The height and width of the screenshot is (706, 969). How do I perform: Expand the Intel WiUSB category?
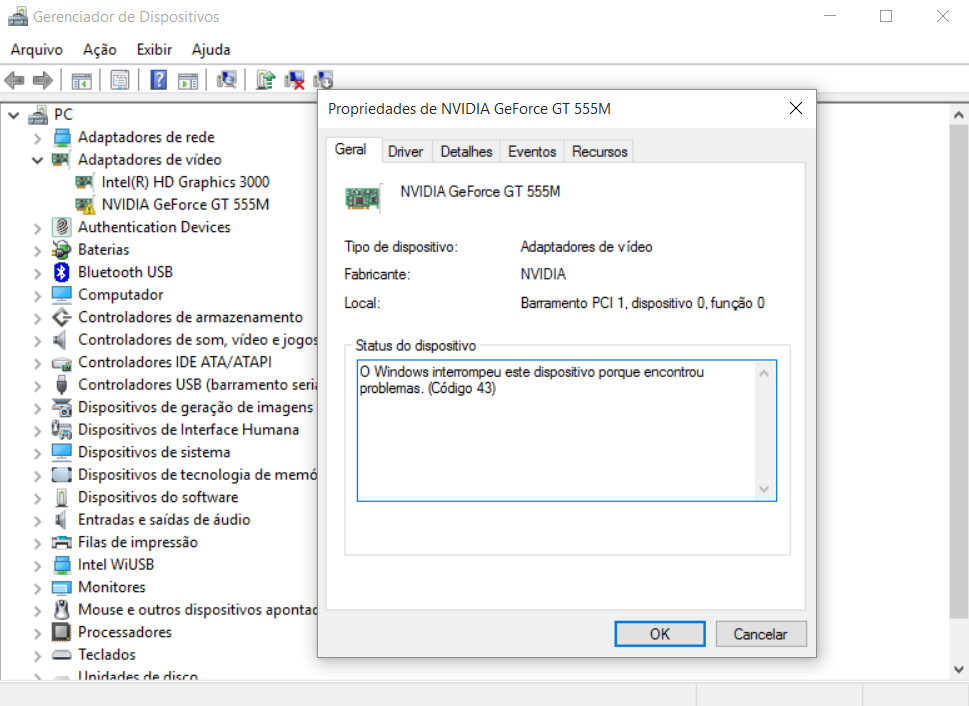pos(37,566)
